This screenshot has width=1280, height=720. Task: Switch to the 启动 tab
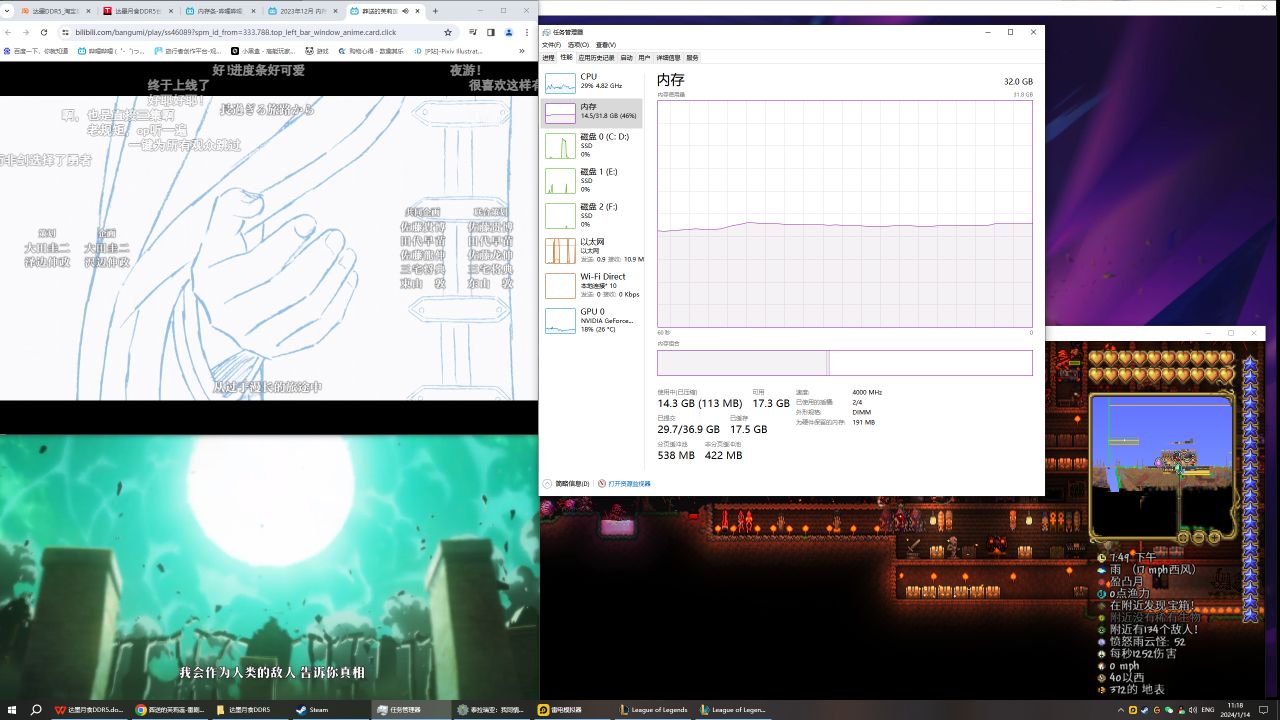pos(627,58)
